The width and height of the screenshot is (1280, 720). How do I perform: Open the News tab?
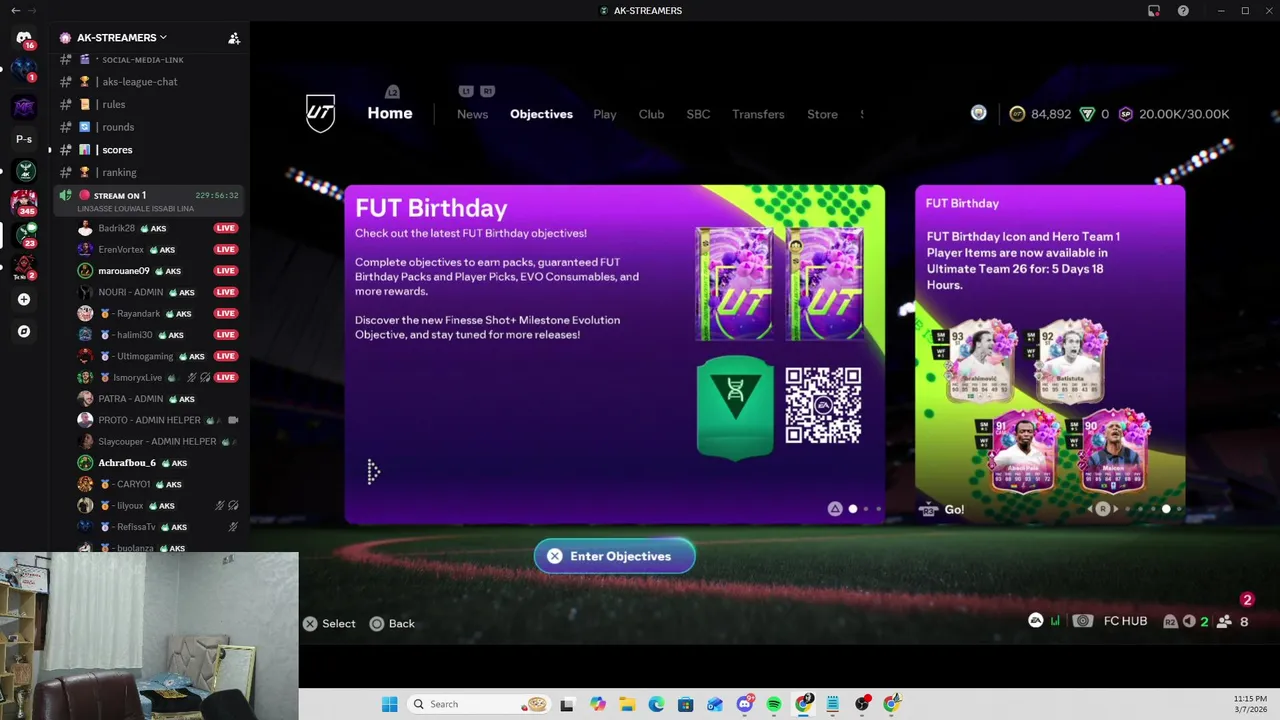point(472,114)
